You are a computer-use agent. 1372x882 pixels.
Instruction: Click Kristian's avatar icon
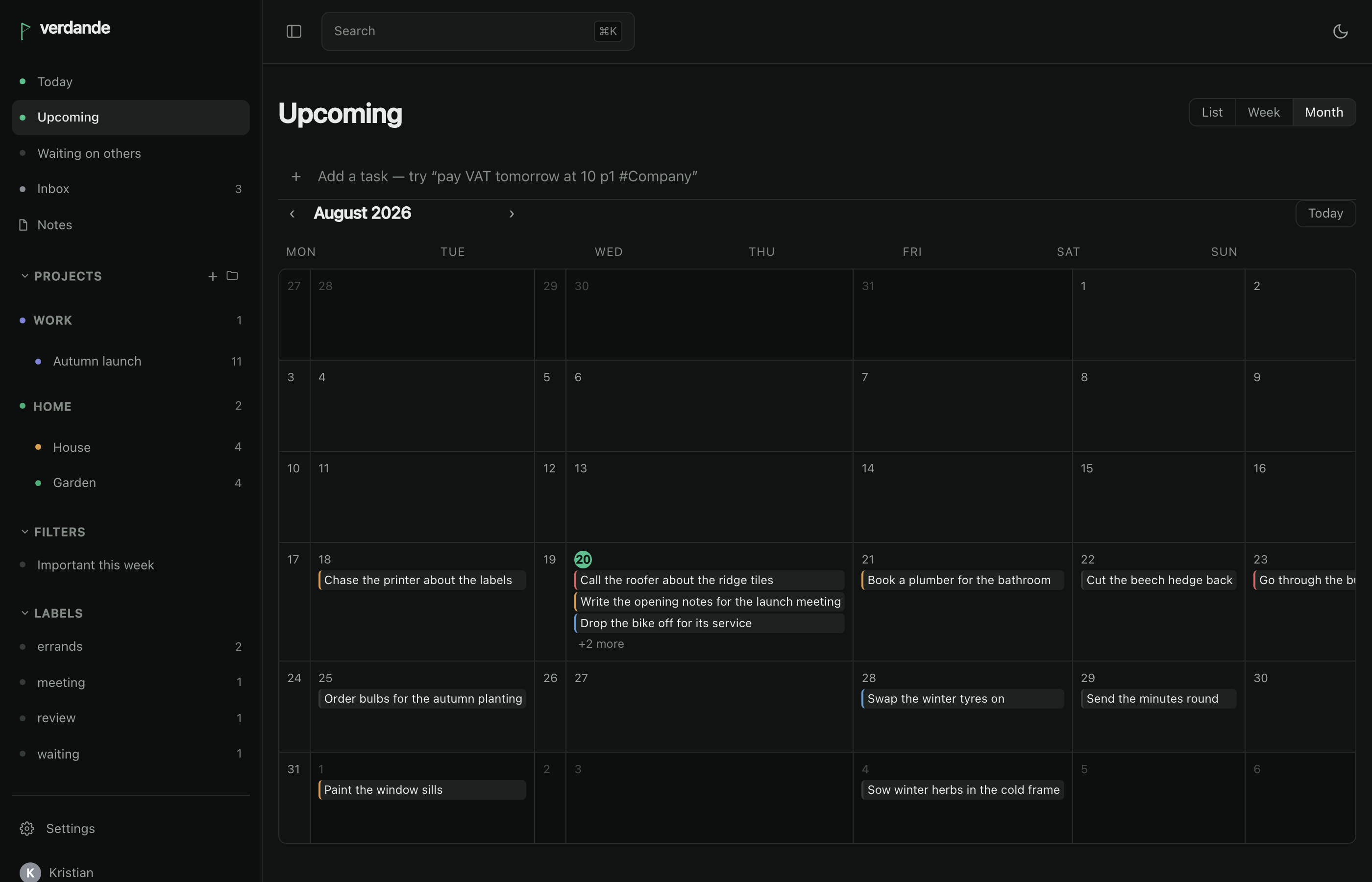click(x=30, y=872)
